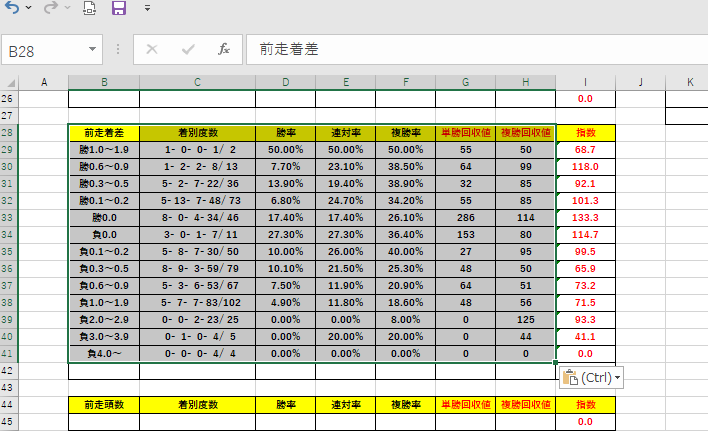Click the 勝0.6～0.9 cell
The image size is (708, 431).
[x=104, y=167]
